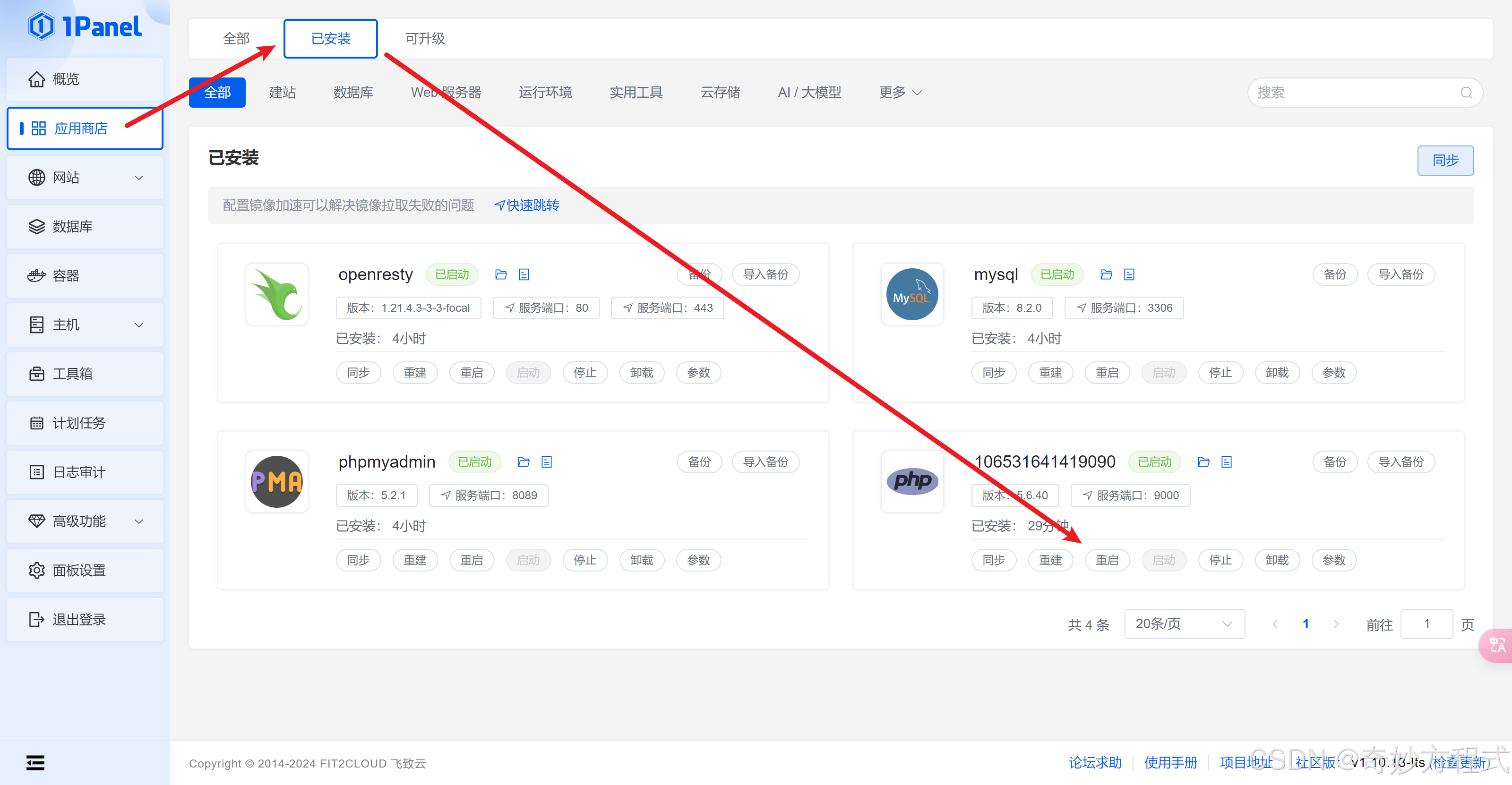
Task: Go to next page arrow
Action: coord(1337,624)
